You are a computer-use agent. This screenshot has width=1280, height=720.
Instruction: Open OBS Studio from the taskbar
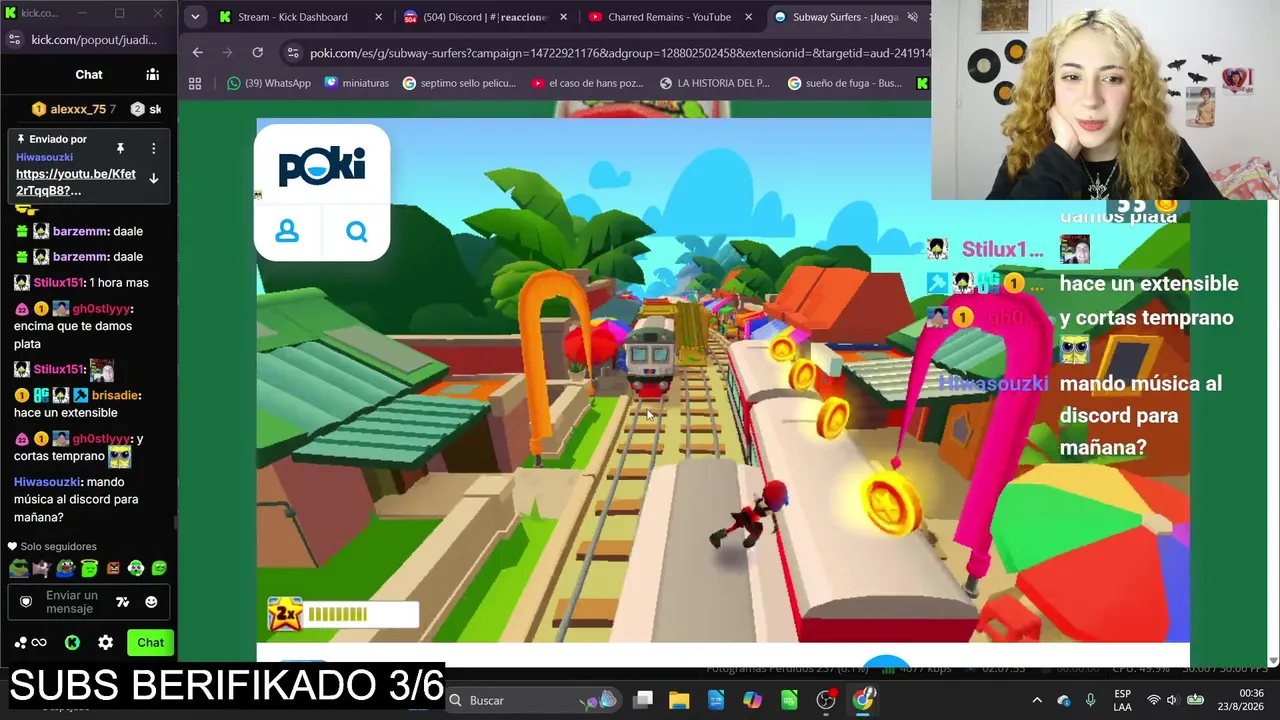[826, 700]
